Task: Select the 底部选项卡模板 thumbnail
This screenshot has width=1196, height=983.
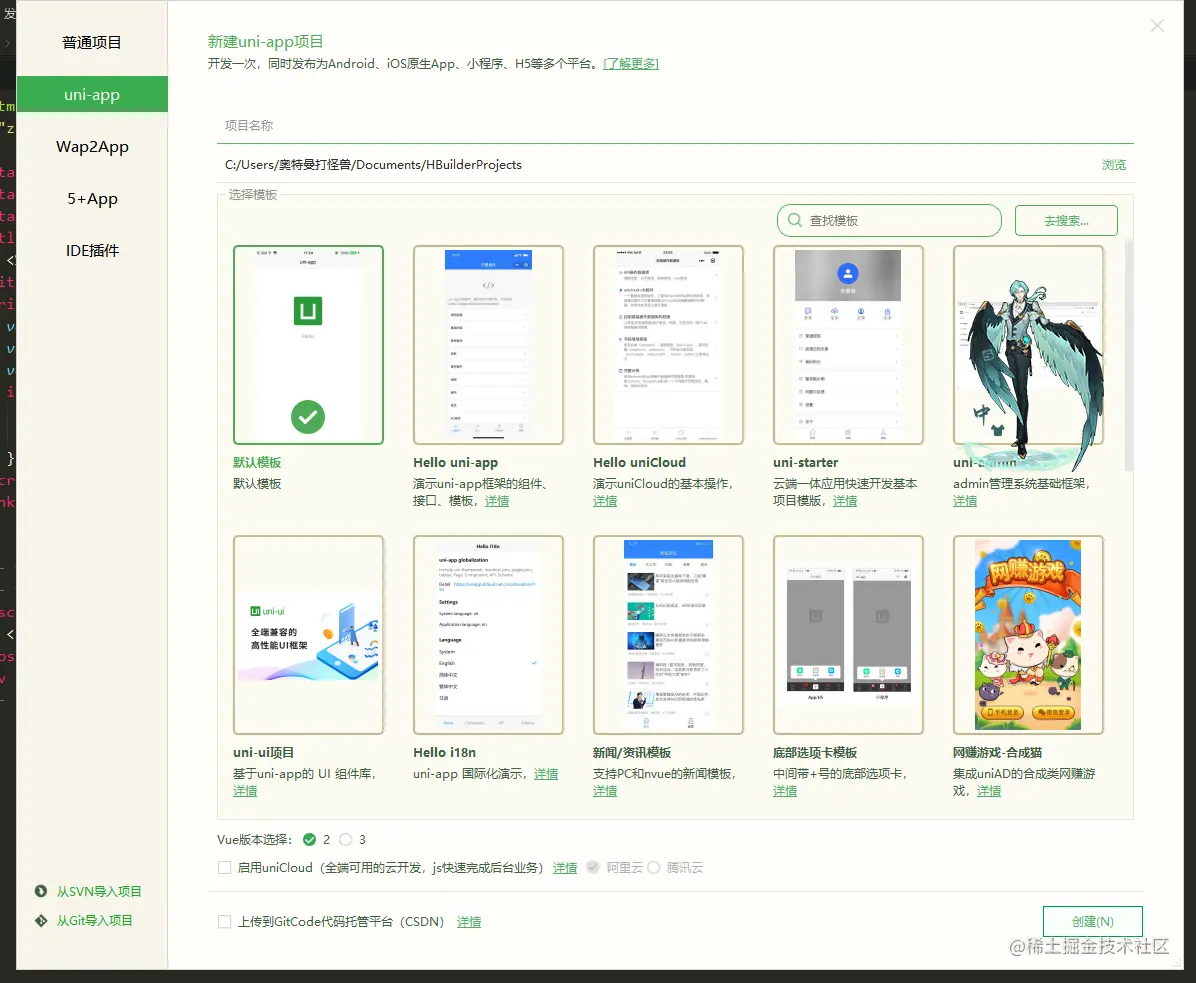Action: click(x=848, y=634)
